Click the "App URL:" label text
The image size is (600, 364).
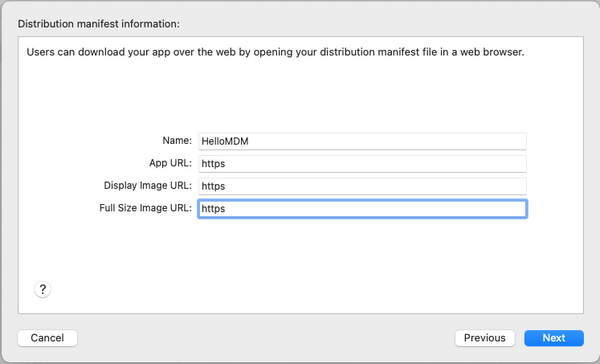click(170, 163)
